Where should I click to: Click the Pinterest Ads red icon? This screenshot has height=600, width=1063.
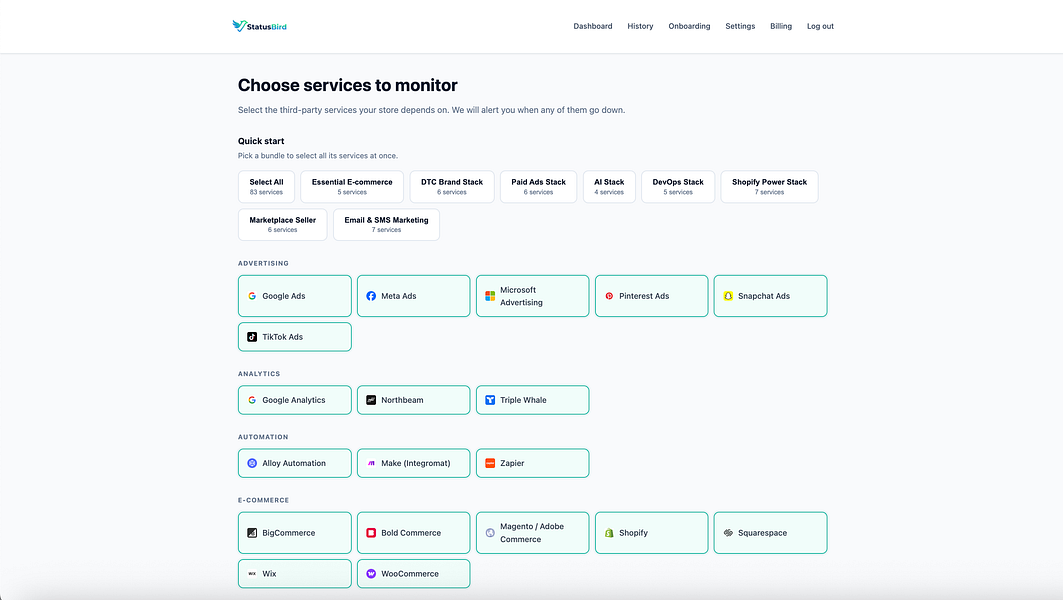[609, 296]
